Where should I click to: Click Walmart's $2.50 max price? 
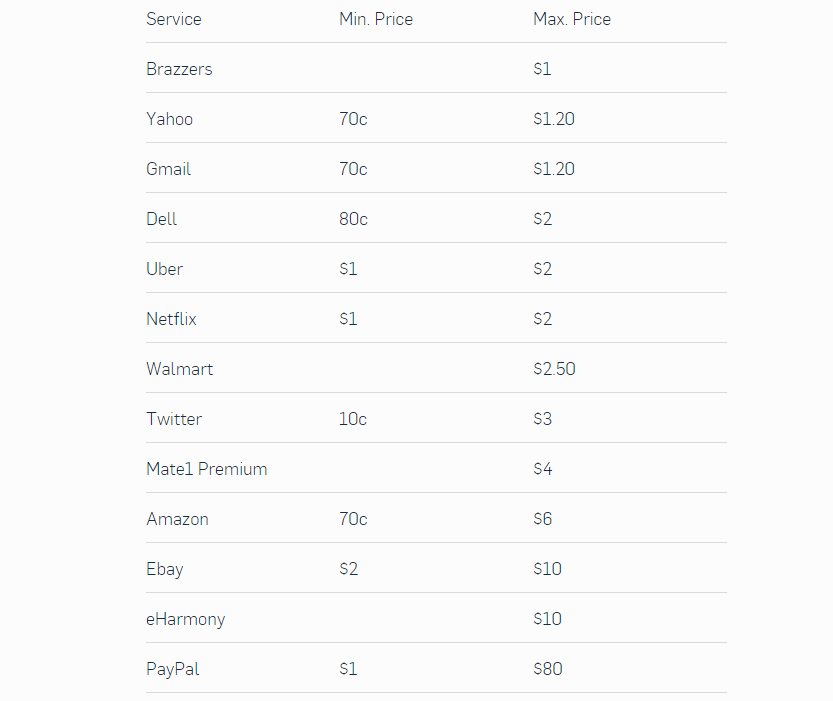(554, 369)
